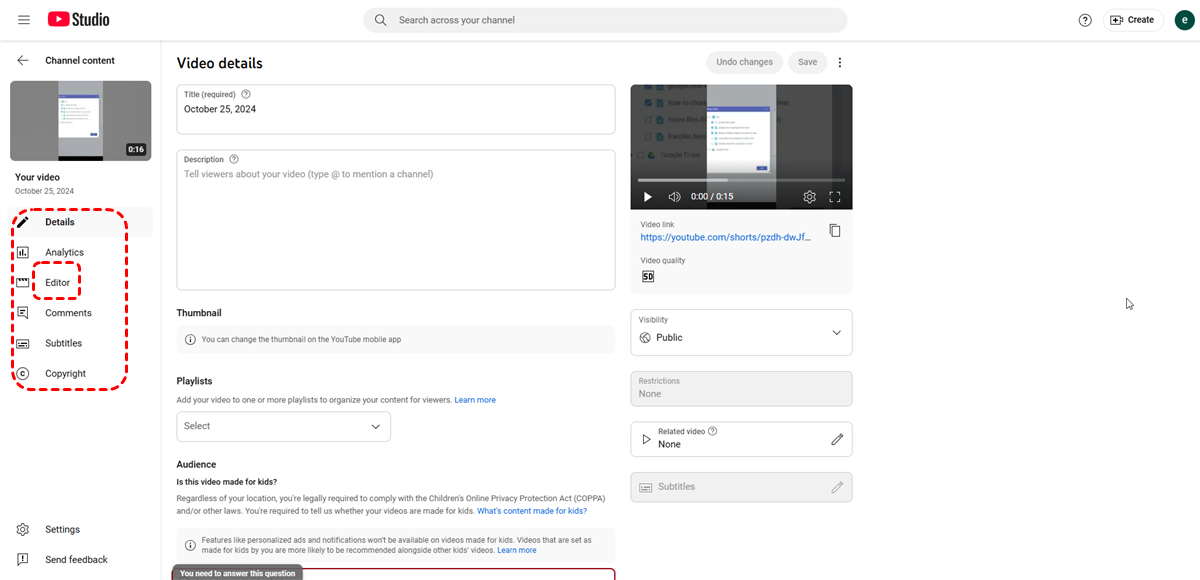Image resolution: width=1200 pixels, height=580 pixels.
Task: Click the Editor film strip icon
Action: tap(23, 283)
